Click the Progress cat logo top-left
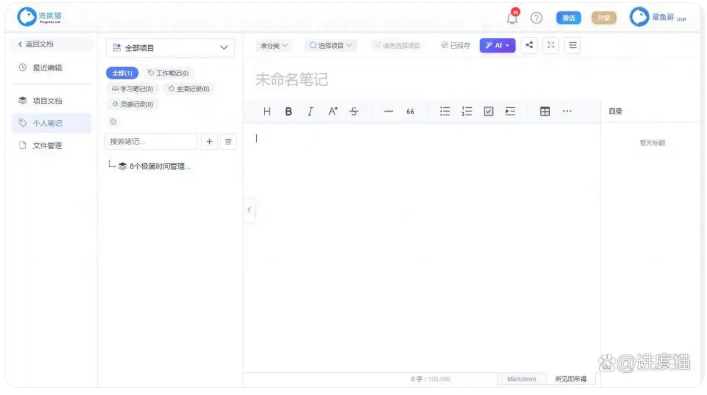 [39, 17]
